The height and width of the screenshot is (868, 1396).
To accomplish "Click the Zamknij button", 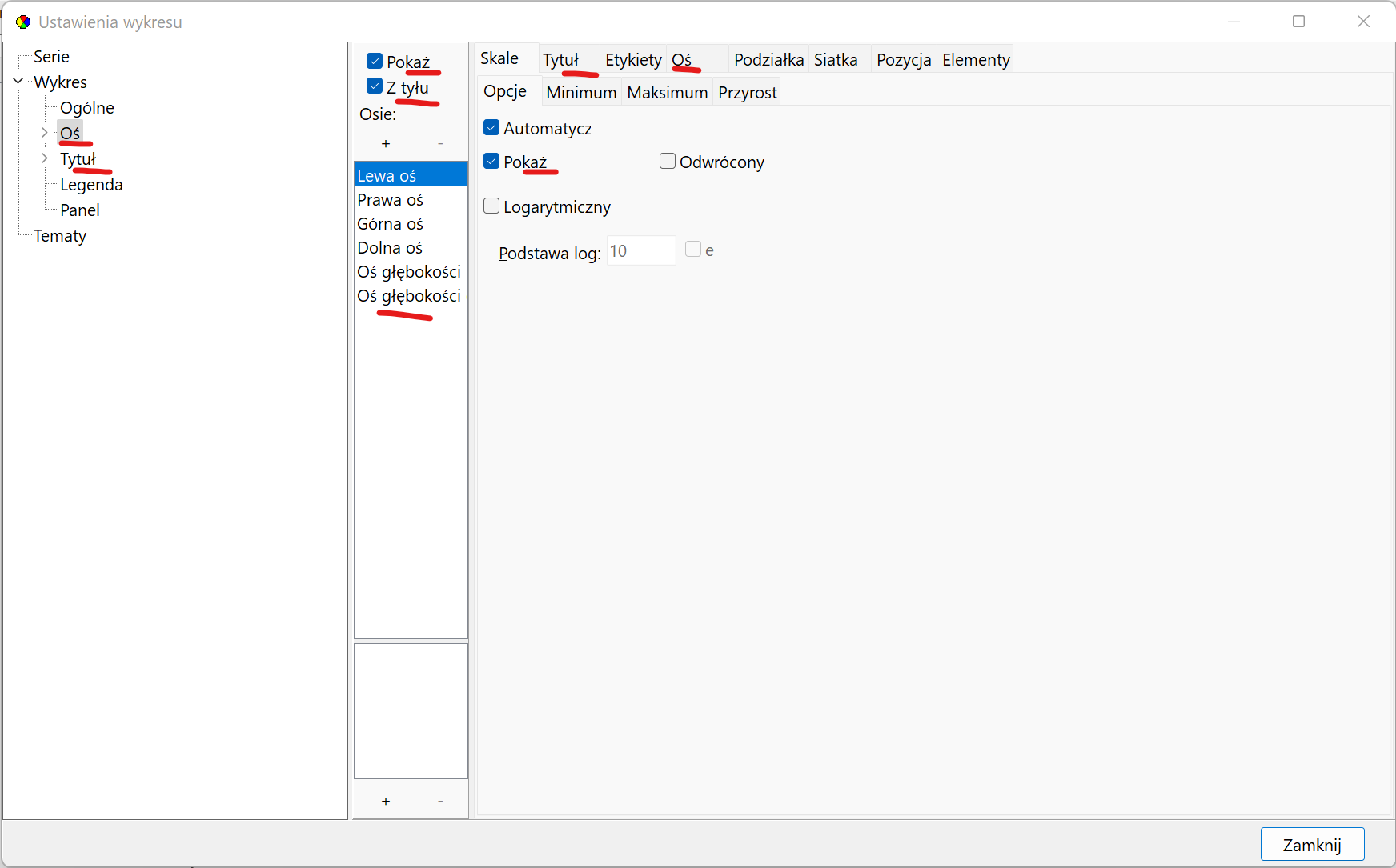I will (x=1312, y=845).
